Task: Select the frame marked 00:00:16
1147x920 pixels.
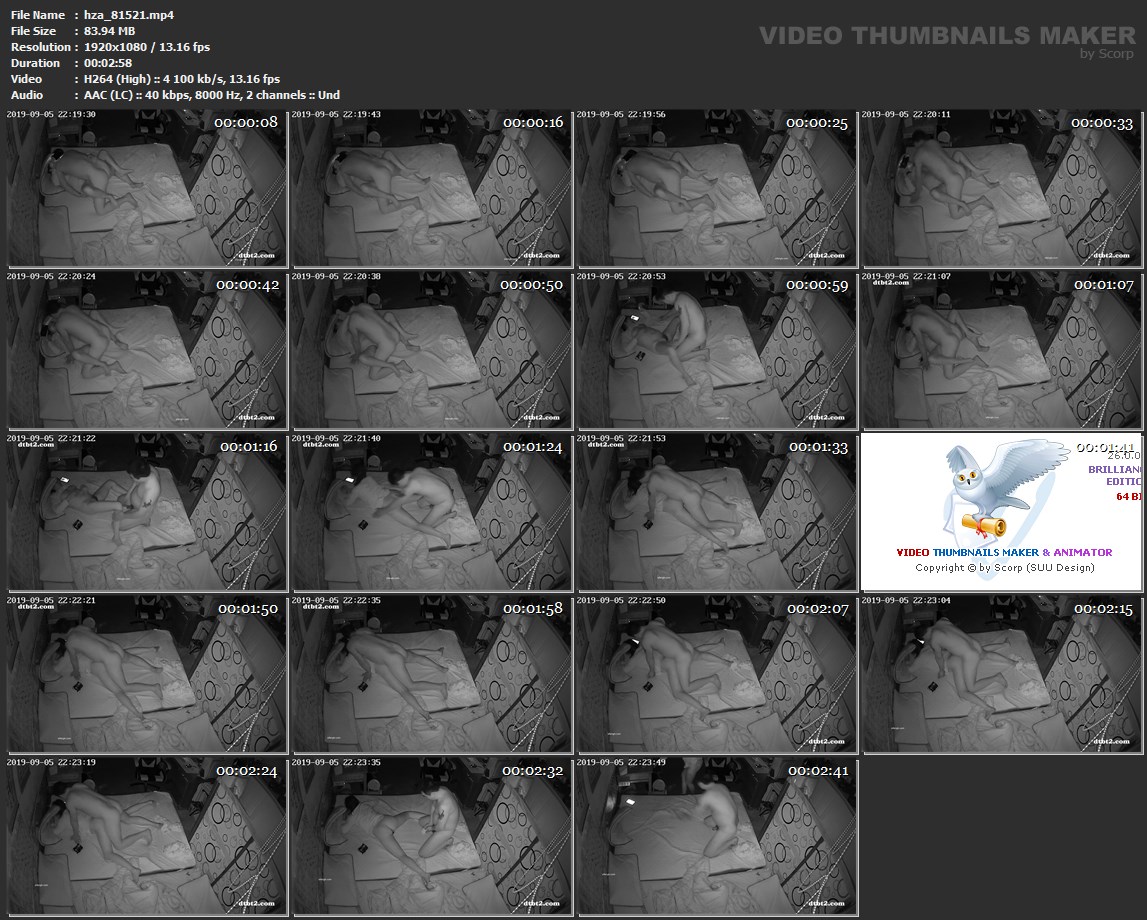Action: pyautogui.click(x=431, y=188)
